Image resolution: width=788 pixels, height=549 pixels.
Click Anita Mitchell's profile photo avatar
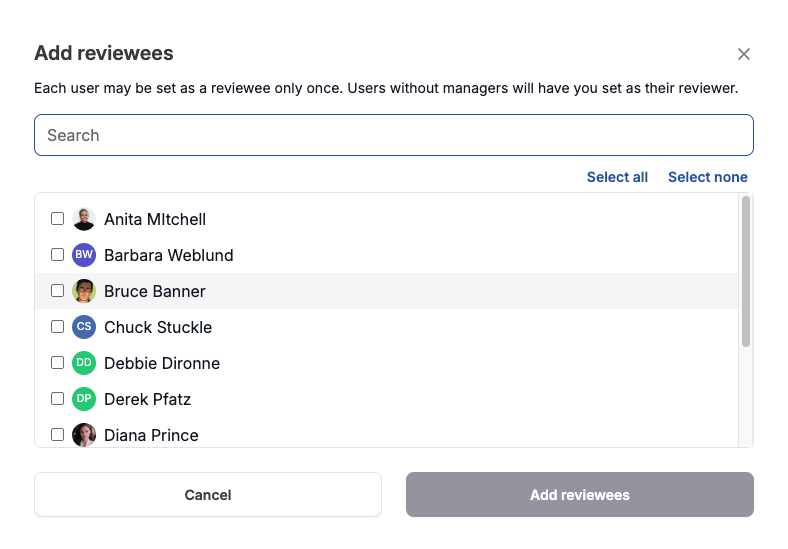(84, 219)
